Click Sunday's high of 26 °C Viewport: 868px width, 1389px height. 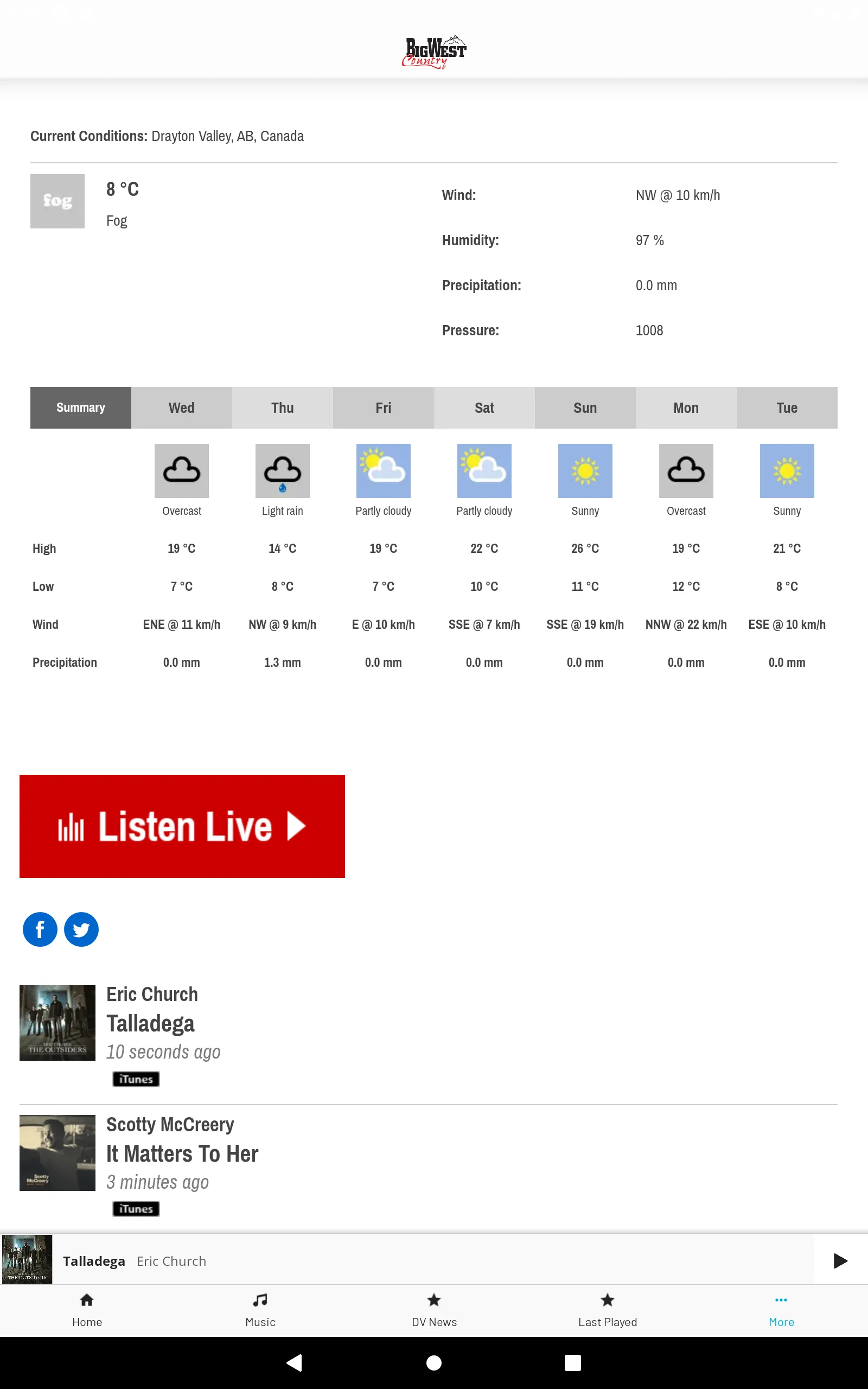tap(585, 548)
